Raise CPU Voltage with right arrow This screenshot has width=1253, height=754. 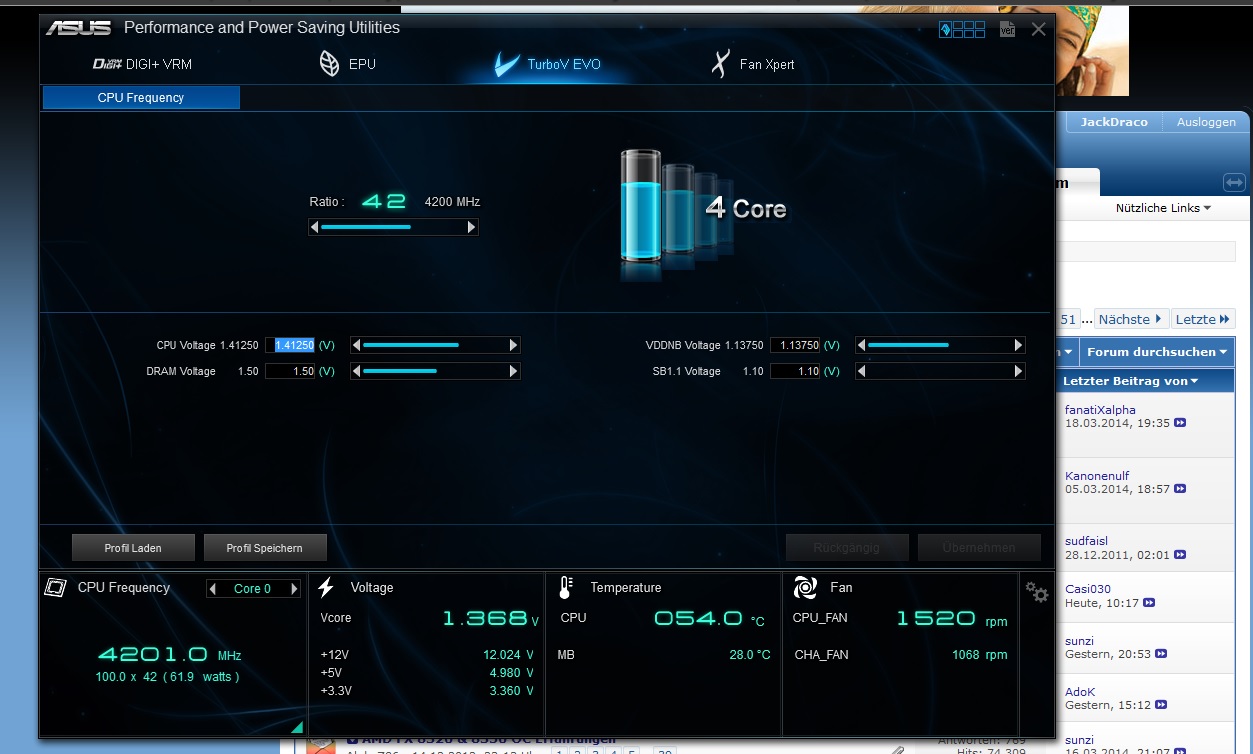pyautogui.click(x=514, y=345)
